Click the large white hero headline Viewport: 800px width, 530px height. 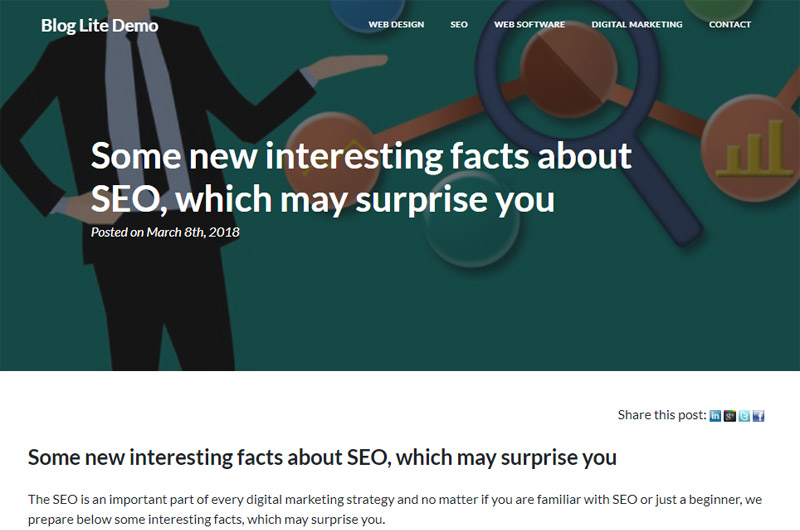[x=360, y=177]
